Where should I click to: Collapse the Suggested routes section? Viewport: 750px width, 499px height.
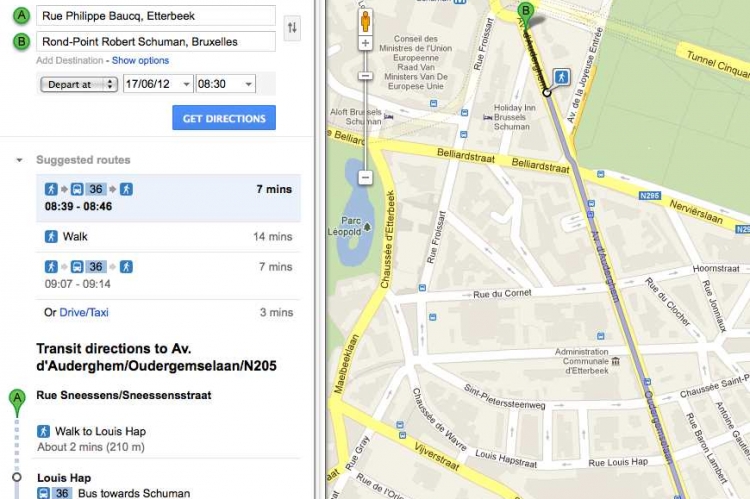(x=20, y=160)
